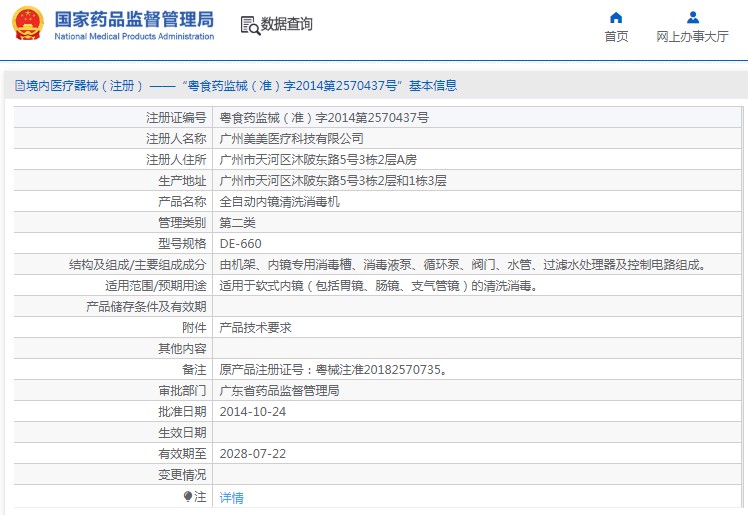Click the 型号规格 label
This screenshot has height=515, width=748.
[182, 244]
